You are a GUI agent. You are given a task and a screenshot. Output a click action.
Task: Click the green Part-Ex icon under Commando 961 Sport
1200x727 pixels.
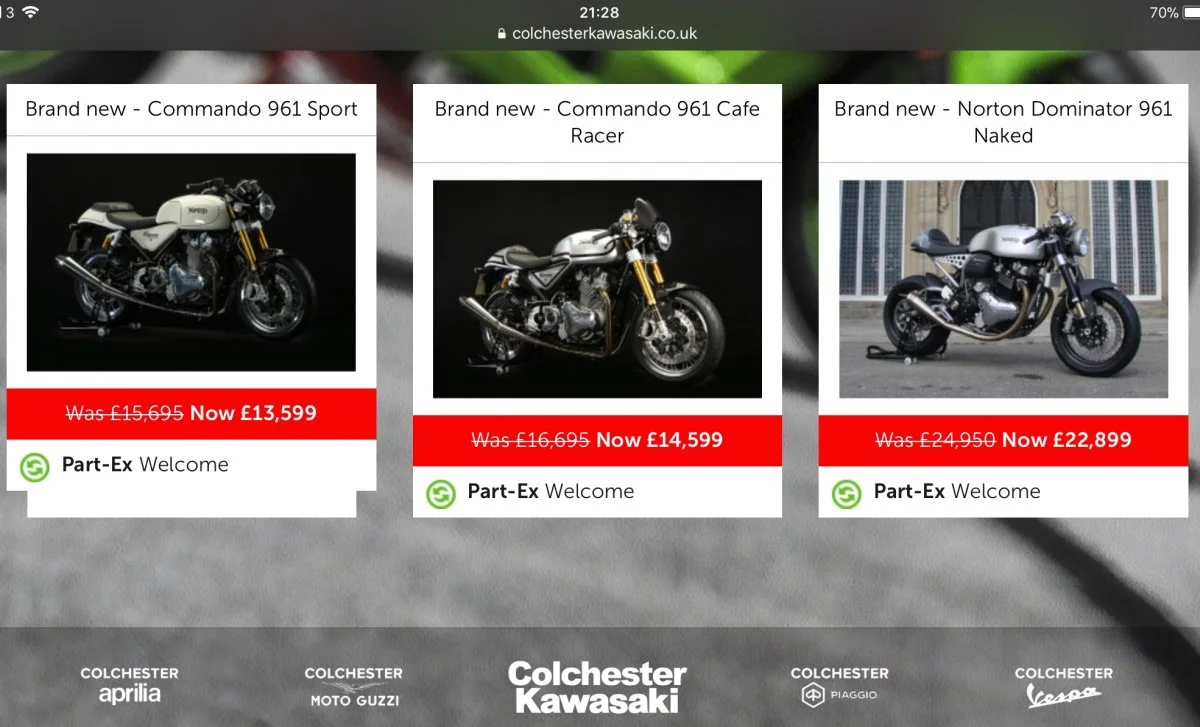pos(34,466)
